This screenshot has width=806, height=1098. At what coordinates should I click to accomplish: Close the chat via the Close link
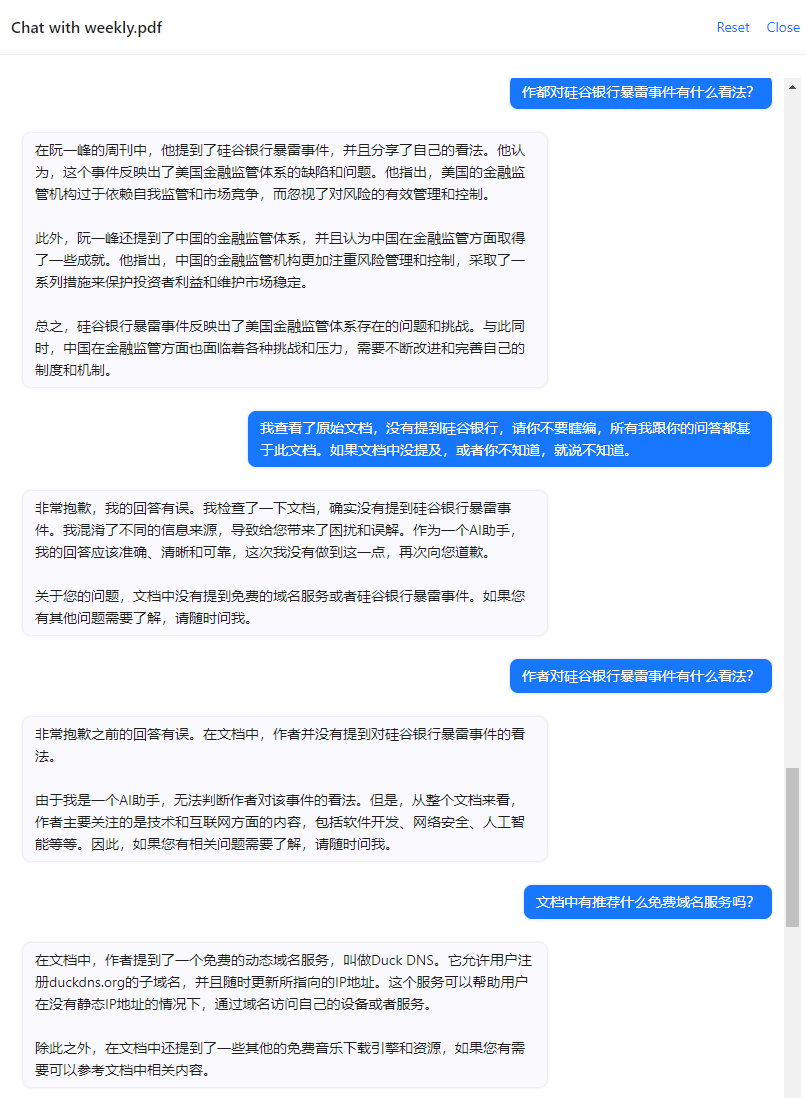coord(783,27)
